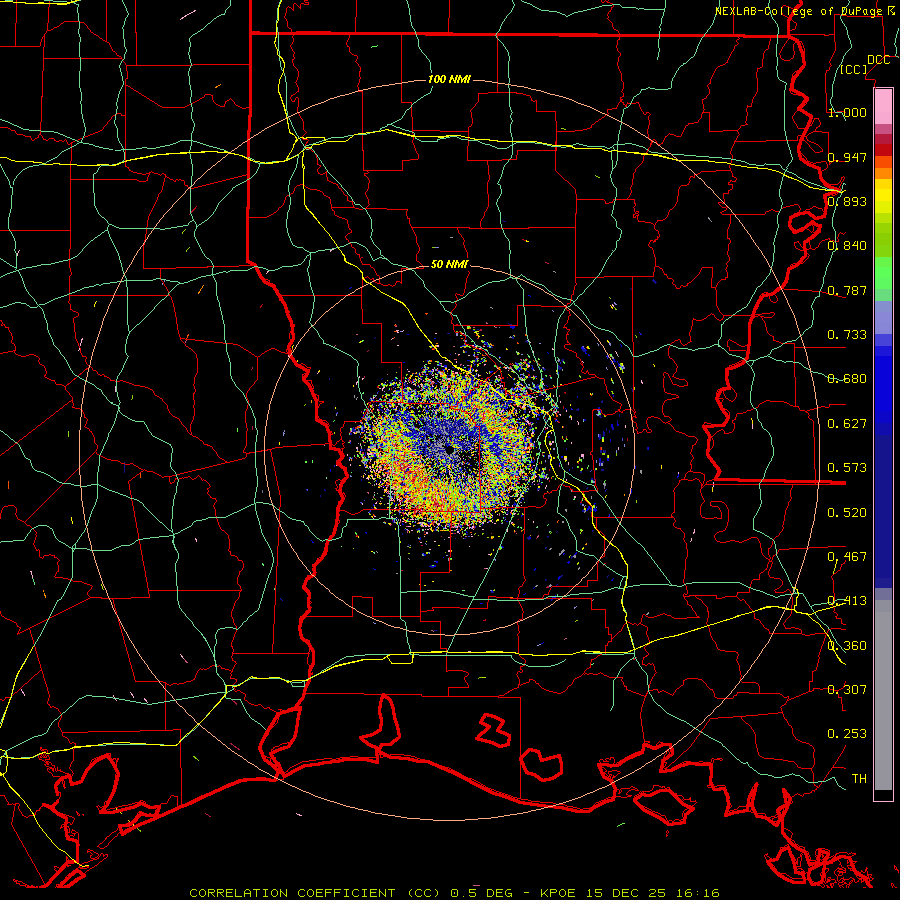Click the 0.947 colorbar value
This screenshot has height=900, width=900.
[x=847, y=157]
